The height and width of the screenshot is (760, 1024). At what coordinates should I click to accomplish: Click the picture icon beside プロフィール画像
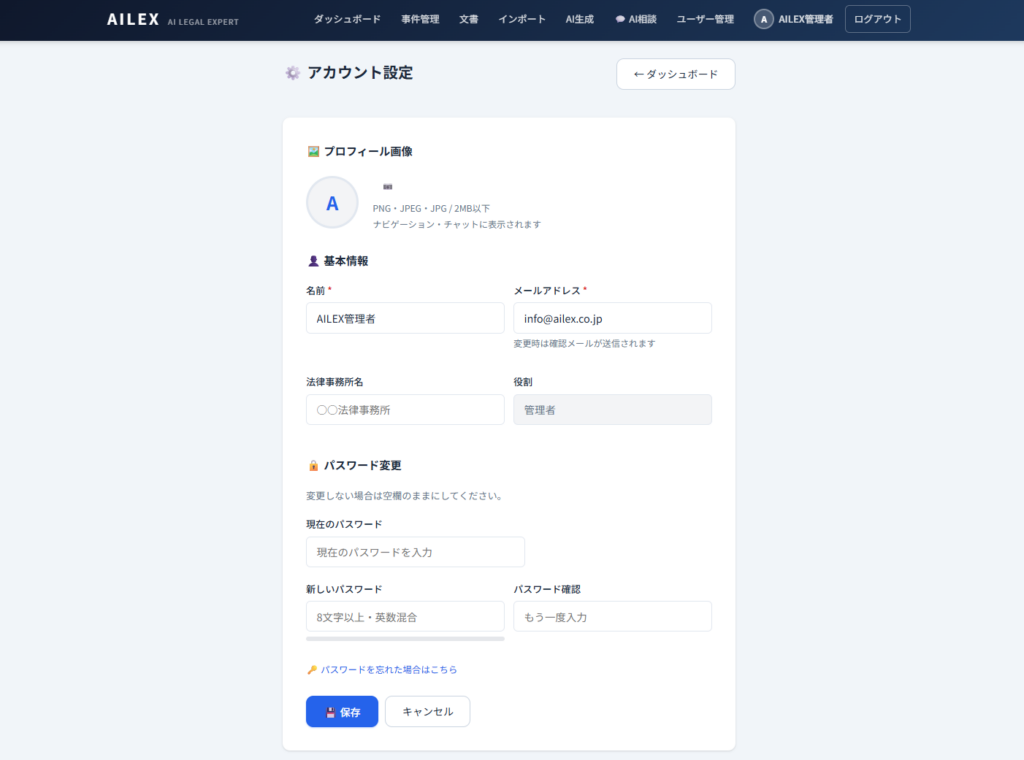tap(313, 152)
